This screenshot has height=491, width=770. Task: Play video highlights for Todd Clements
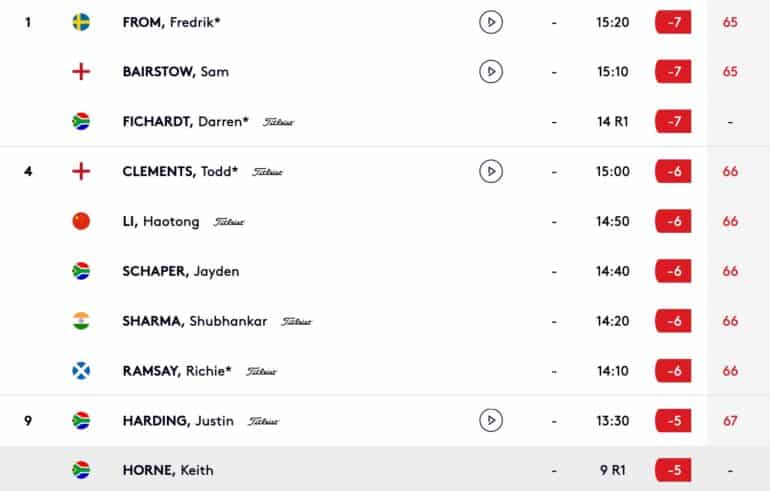(x=491, y=171)
